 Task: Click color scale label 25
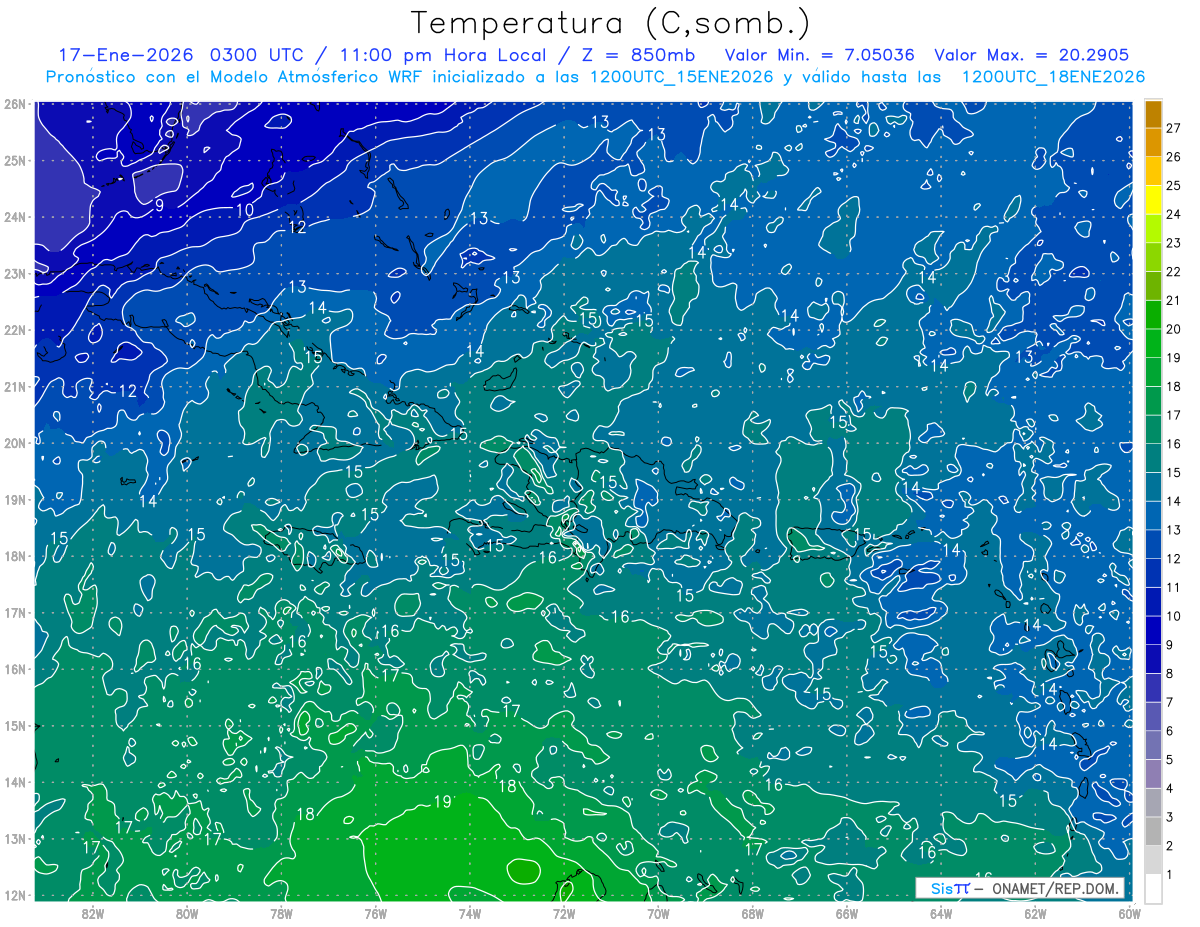tap(1173, 186)
